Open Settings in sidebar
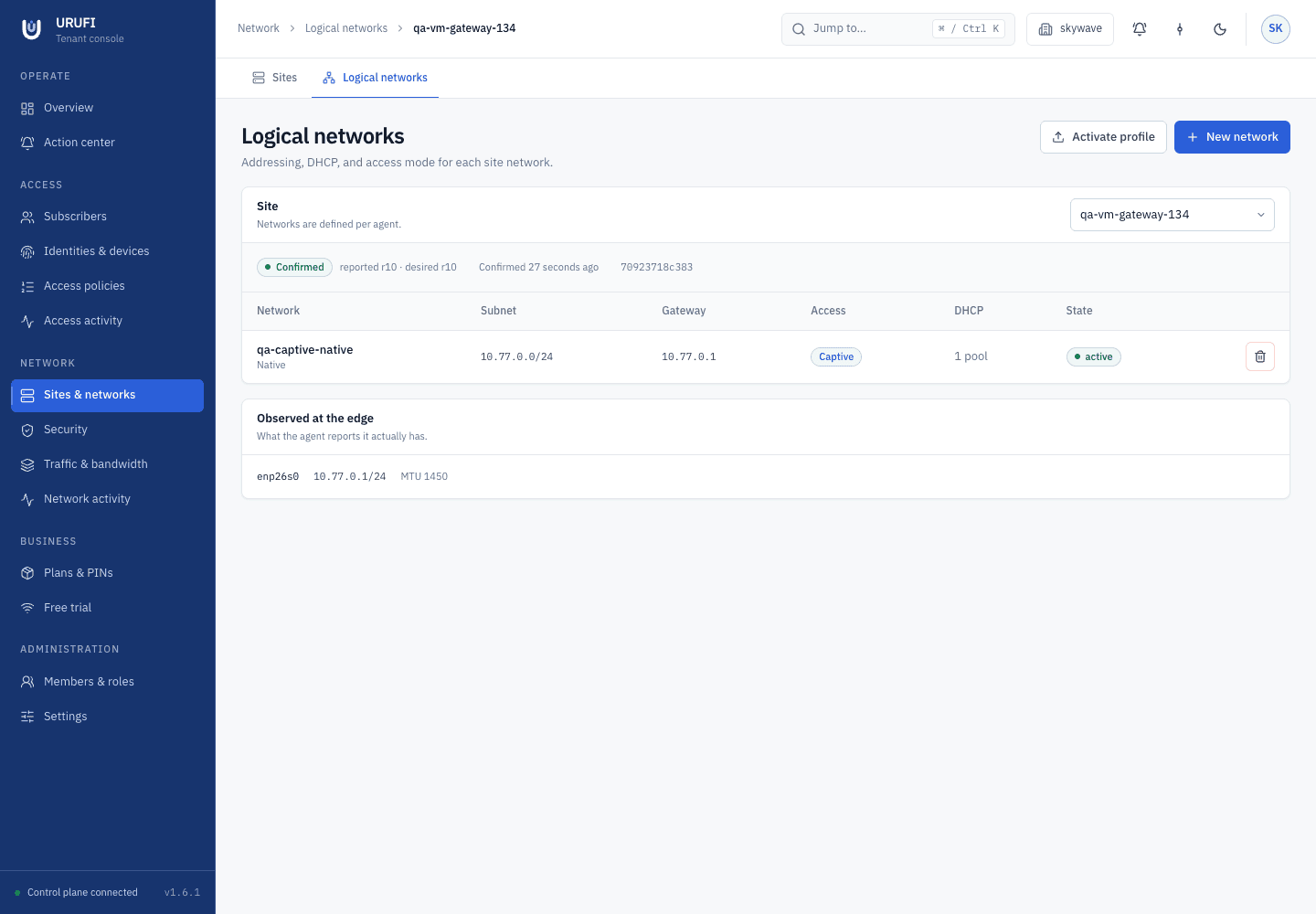The image size is (1316, 914). [x=107, y=717]
